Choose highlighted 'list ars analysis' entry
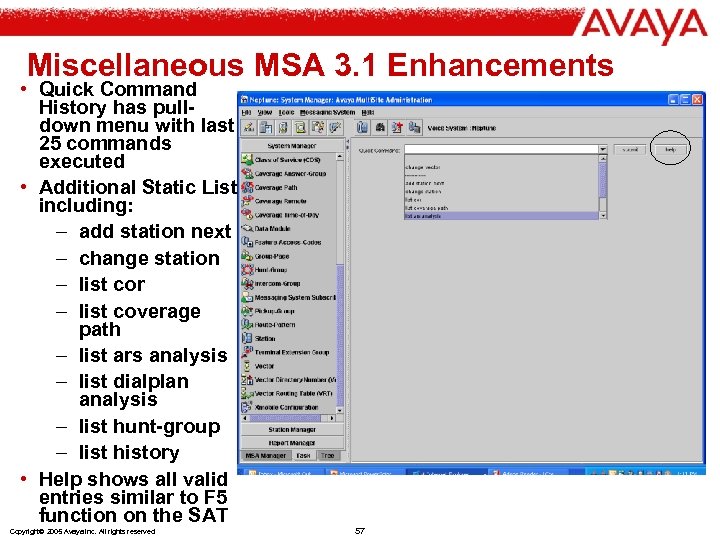This screenshot has width=720, height=540. [501, 216]
